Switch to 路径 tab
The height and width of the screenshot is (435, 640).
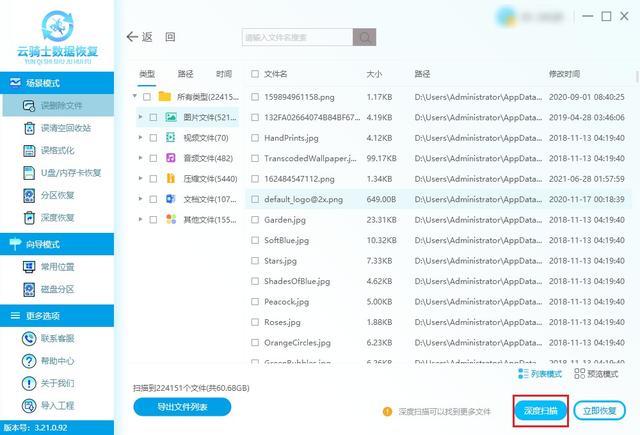point(185,74)
